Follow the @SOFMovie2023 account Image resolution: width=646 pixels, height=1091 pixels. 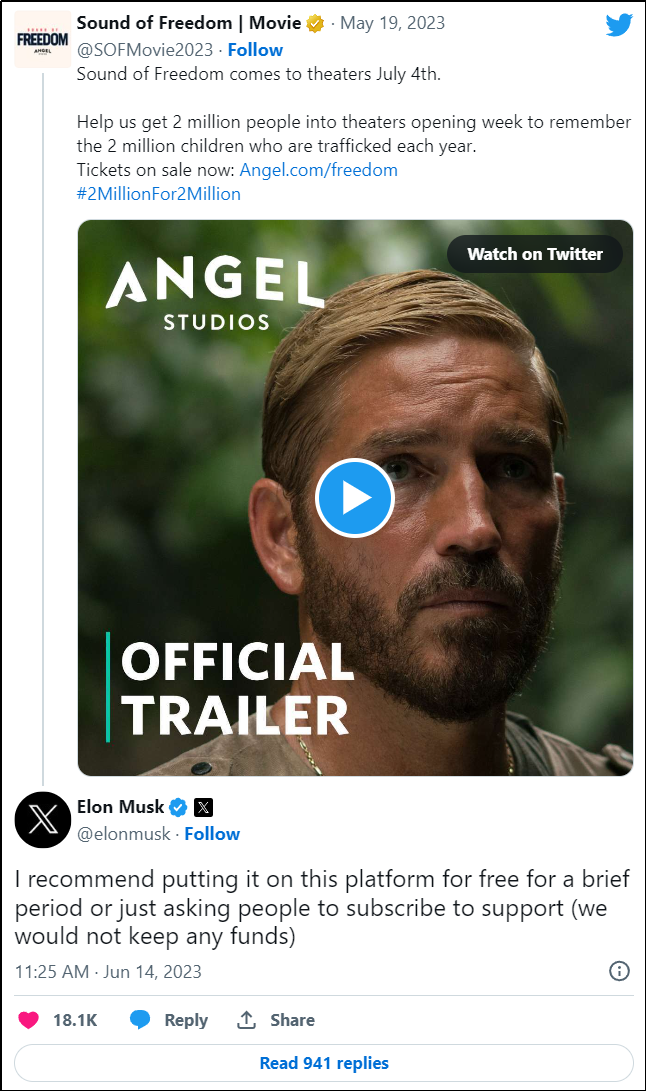pyautogui.click(x=255, y=49)
